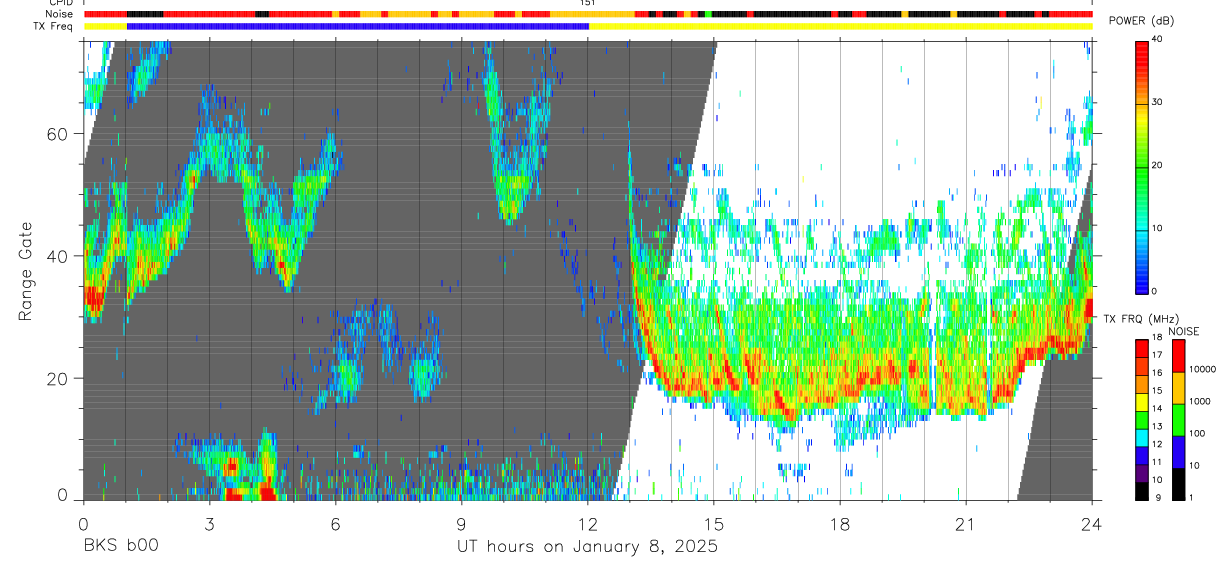Select the 10000 label on NOISE scale
The height and width of the screenshot is (567, 1228).
(1203, 369)
